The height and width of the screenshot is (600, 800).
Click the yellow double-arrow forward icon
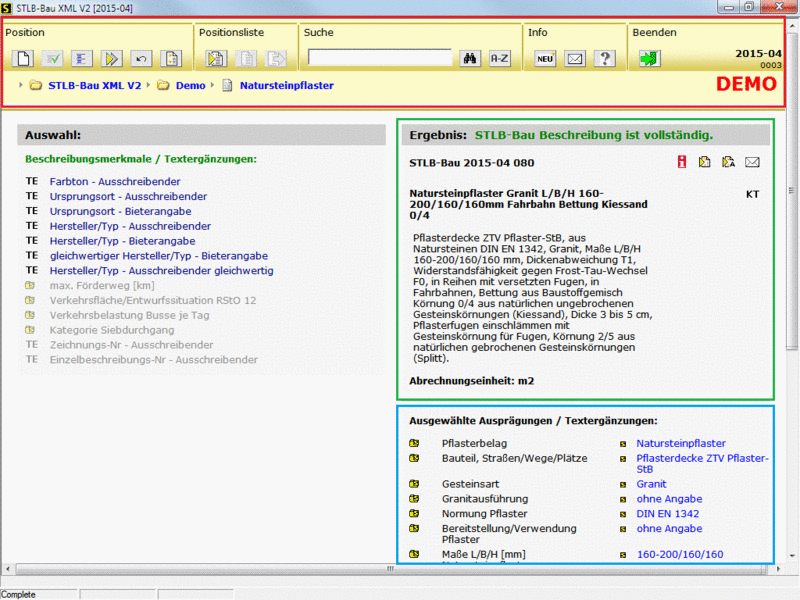112,59
